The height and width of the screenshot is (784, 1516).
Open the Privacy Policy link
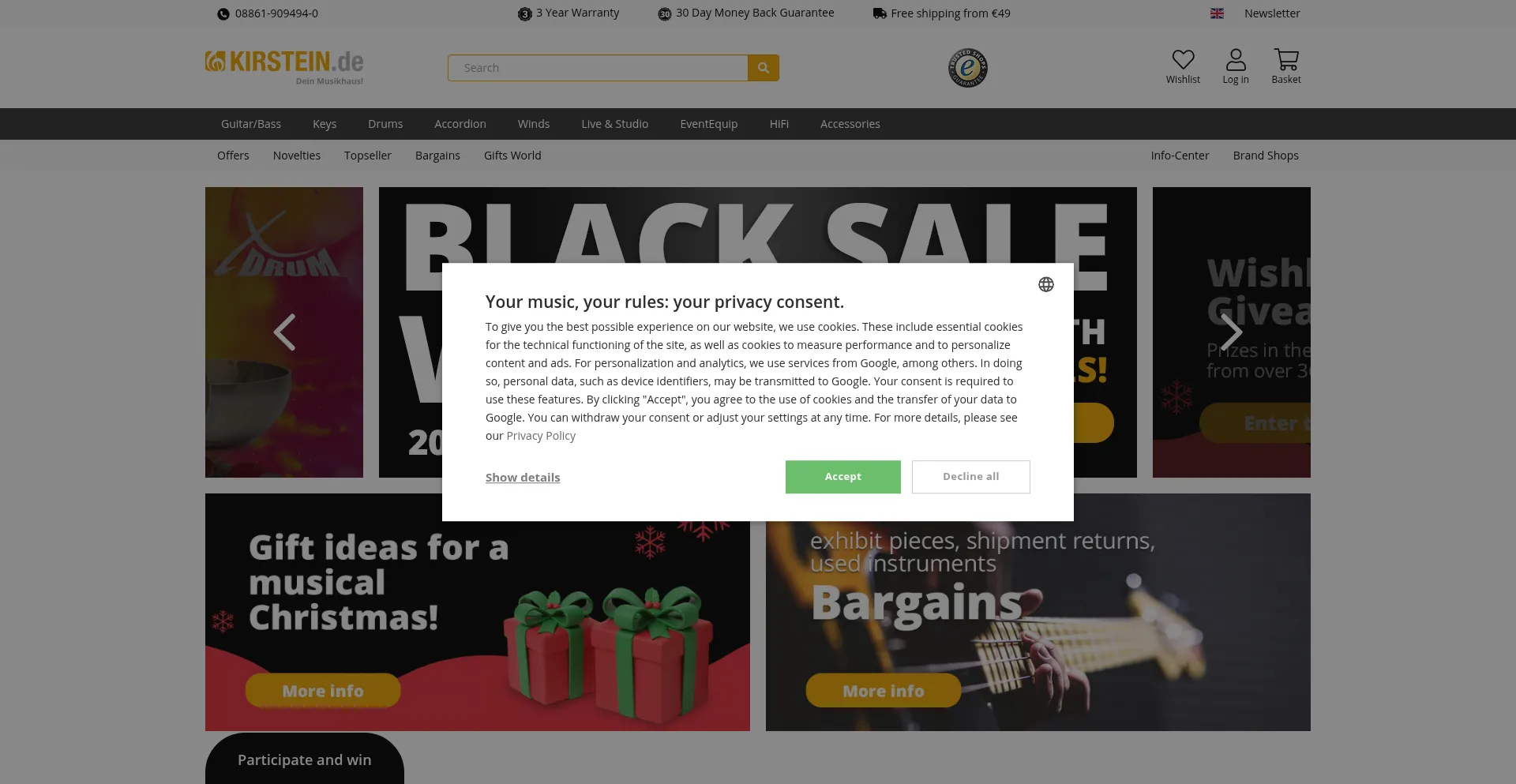pos(541,436)
